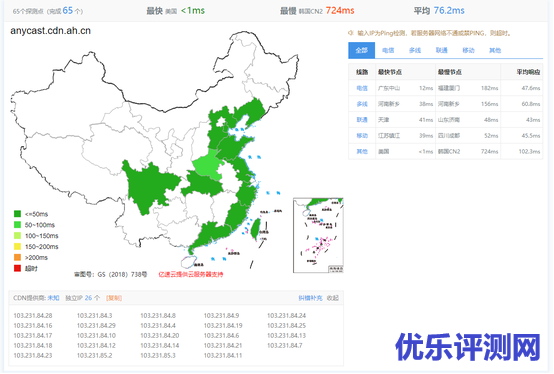554x374 pixels.
Task: Click the red 亿速云 sponsor link
Action: [191, 274]
